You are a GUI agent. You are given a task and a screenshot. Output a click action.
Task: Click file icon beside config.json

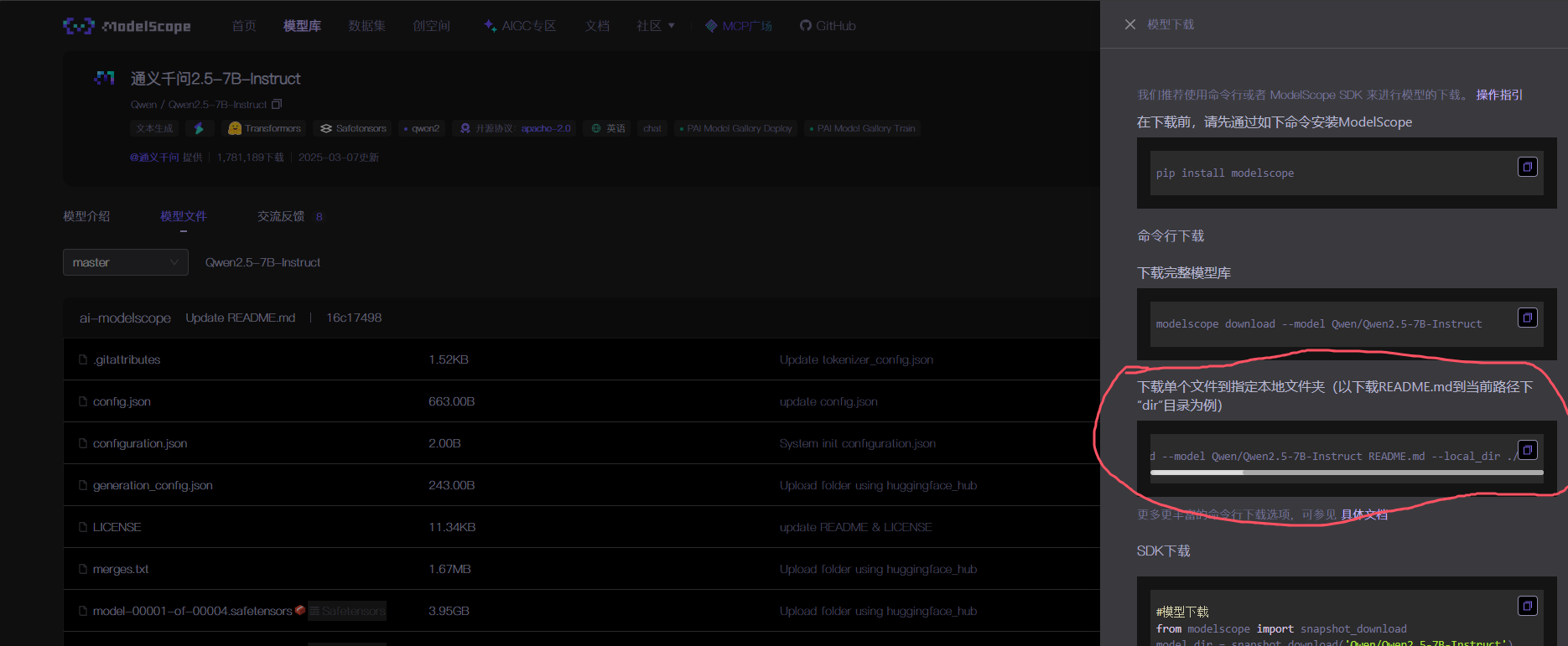(83, 401)
